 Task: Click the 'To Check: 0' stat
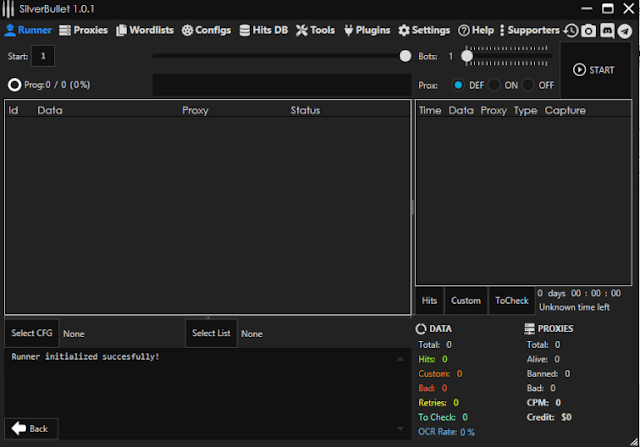443,417
